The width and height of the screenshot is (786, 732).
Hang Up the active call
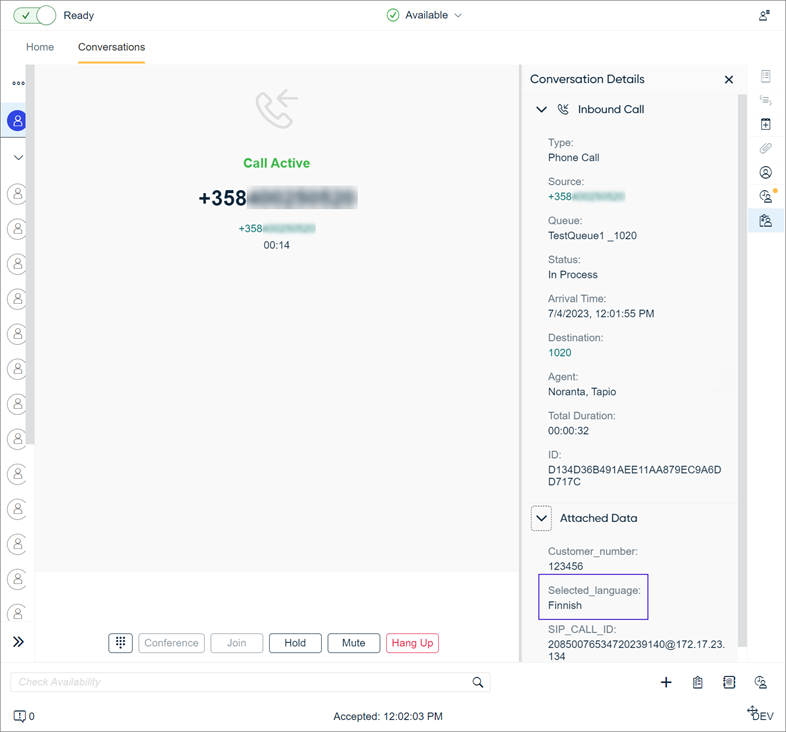[x=412, y=643]
